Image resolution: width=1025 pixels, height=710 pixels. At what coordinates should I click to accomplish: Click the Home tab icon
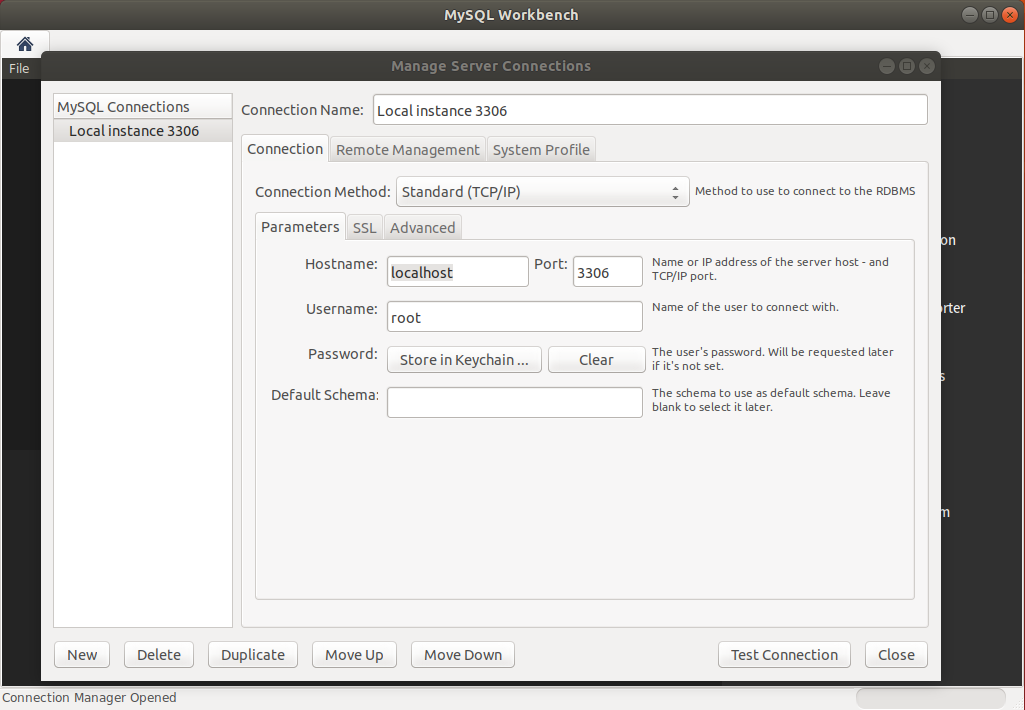25,44
